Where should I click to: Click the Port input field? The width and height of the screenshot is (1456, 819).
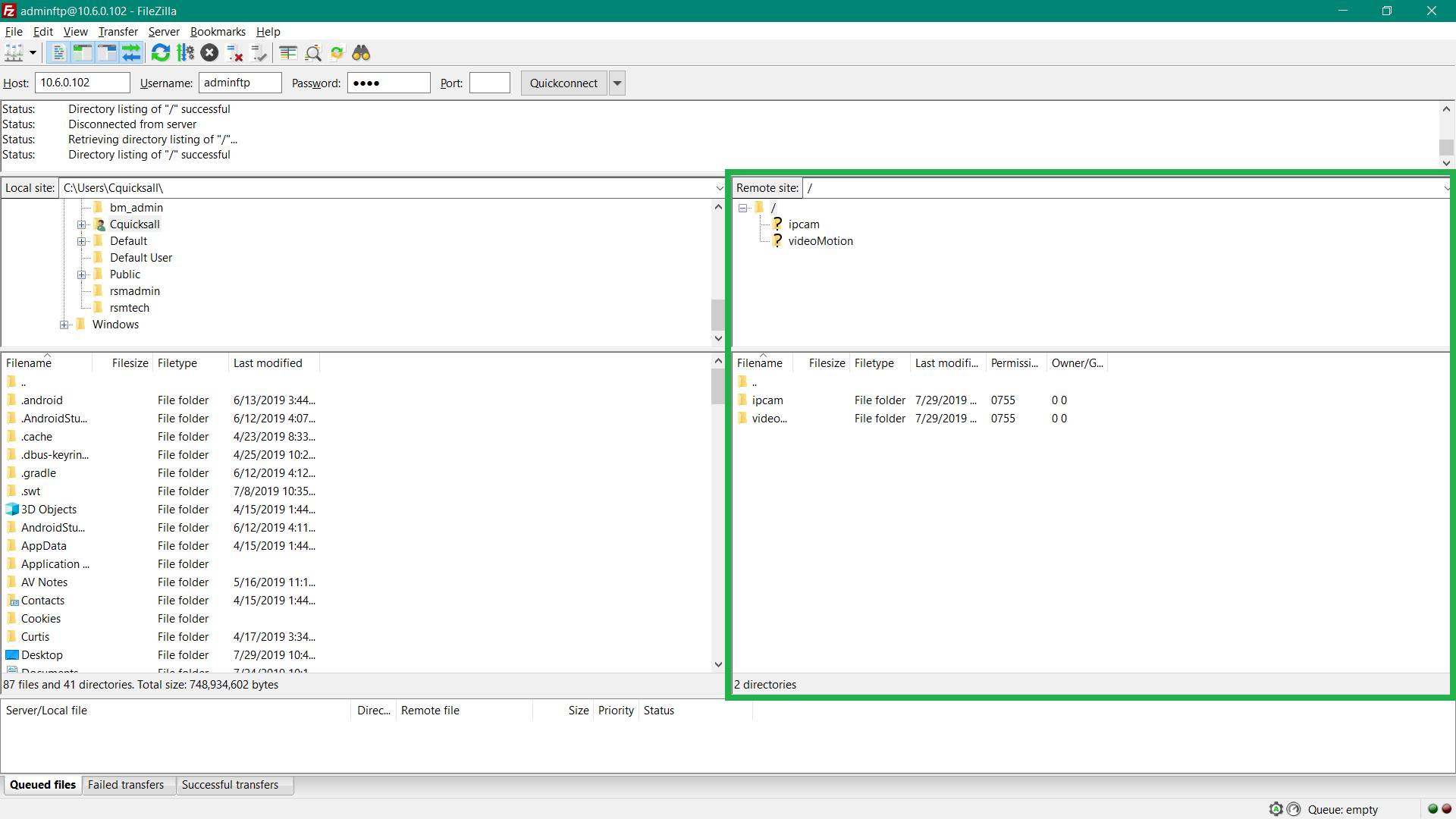coord(490,83)
